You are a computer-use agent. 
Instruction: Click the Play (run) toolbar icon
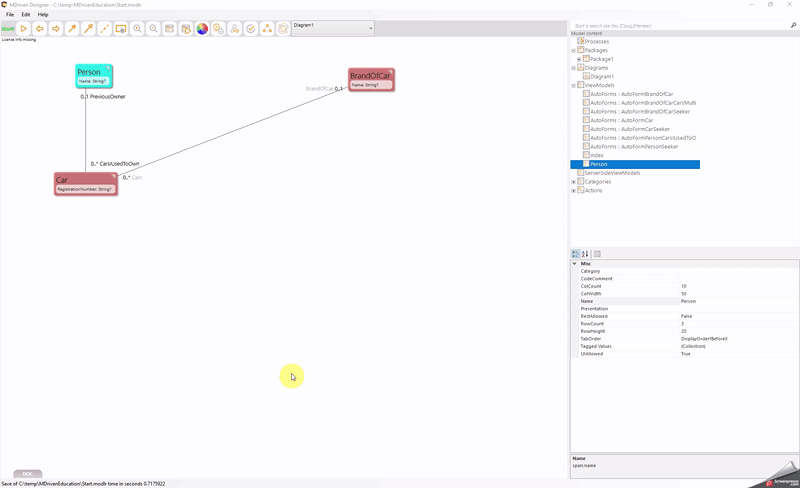coord(24,29)
